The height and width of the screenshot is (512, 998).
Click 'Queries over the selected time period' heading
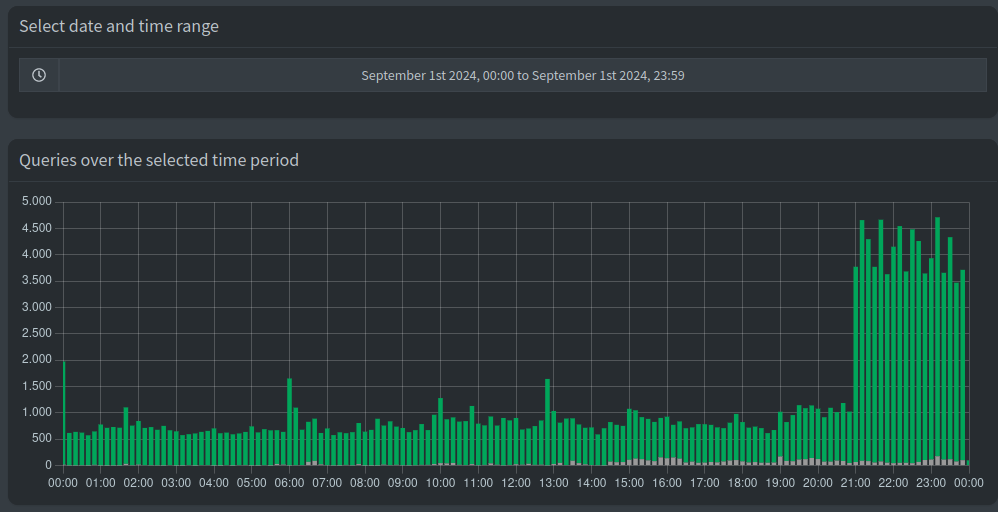159,160
